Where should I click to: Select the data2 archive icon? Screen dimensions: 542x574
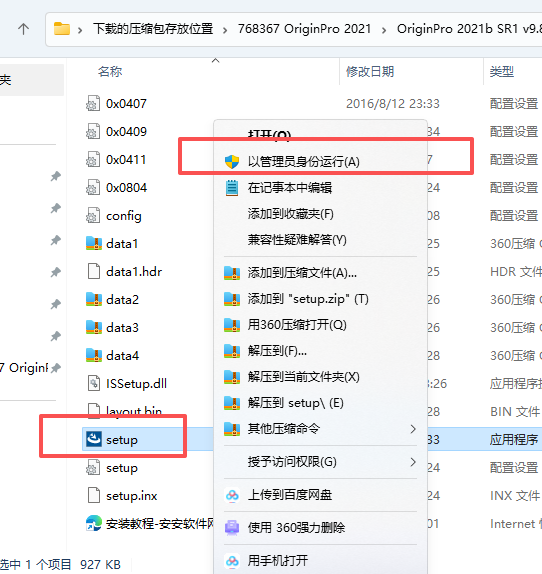[x=94, y=299]
